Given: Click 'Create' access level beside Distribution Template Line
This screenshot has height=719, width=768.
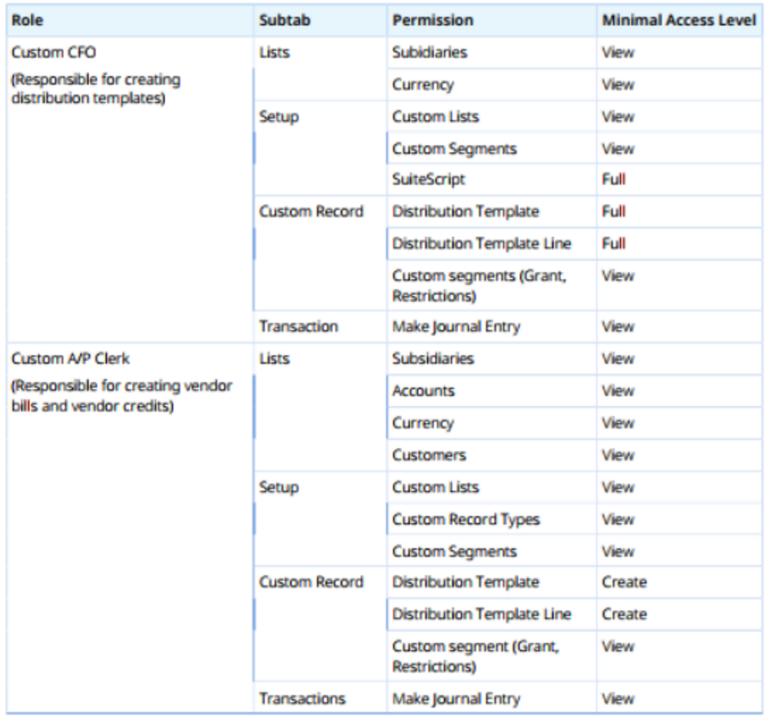Looking at the screenshot, I should 624,614.
